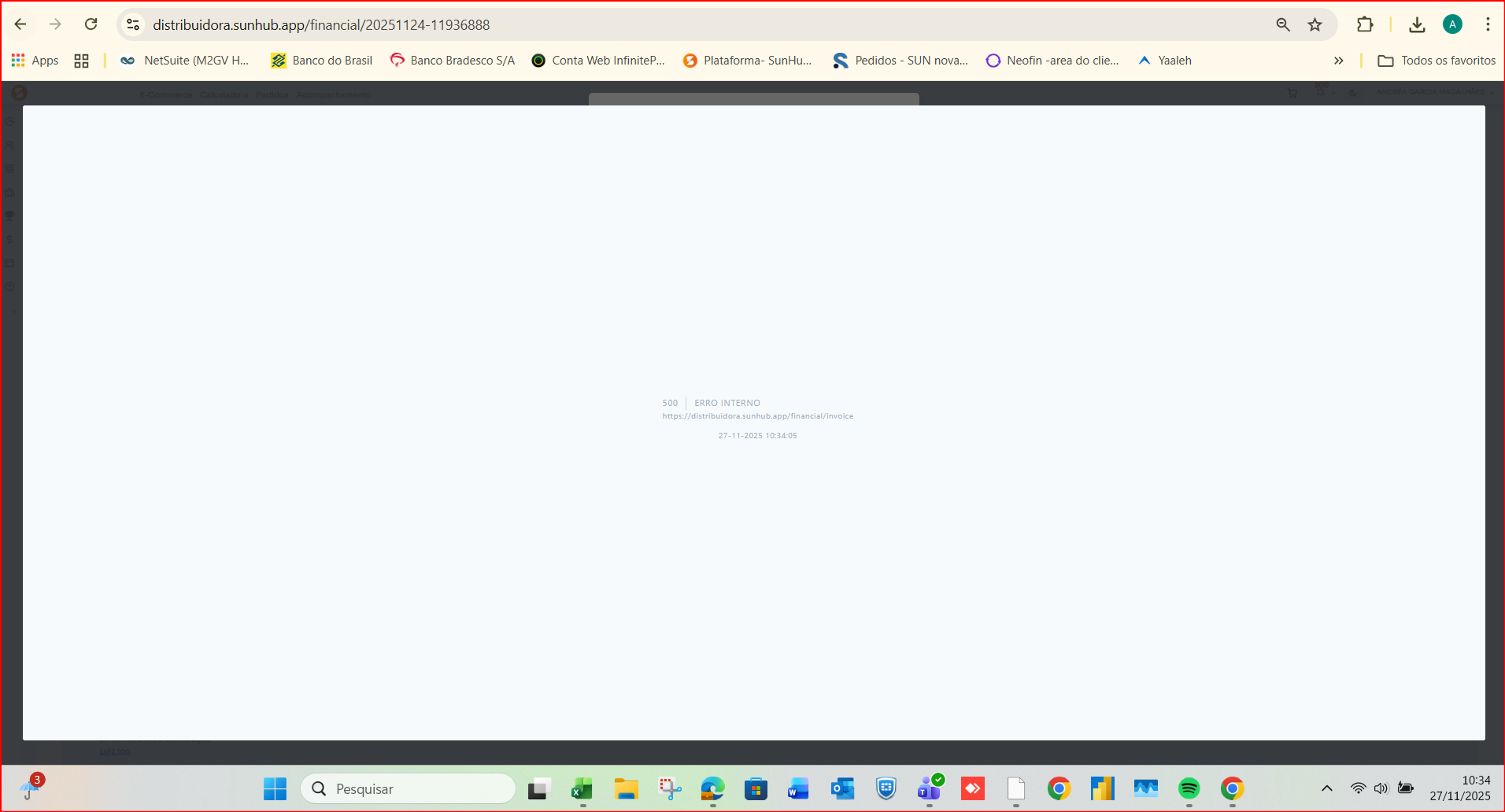1505x812 pixels.
Task: View site information icon in address bar
Action: point(134,24)
